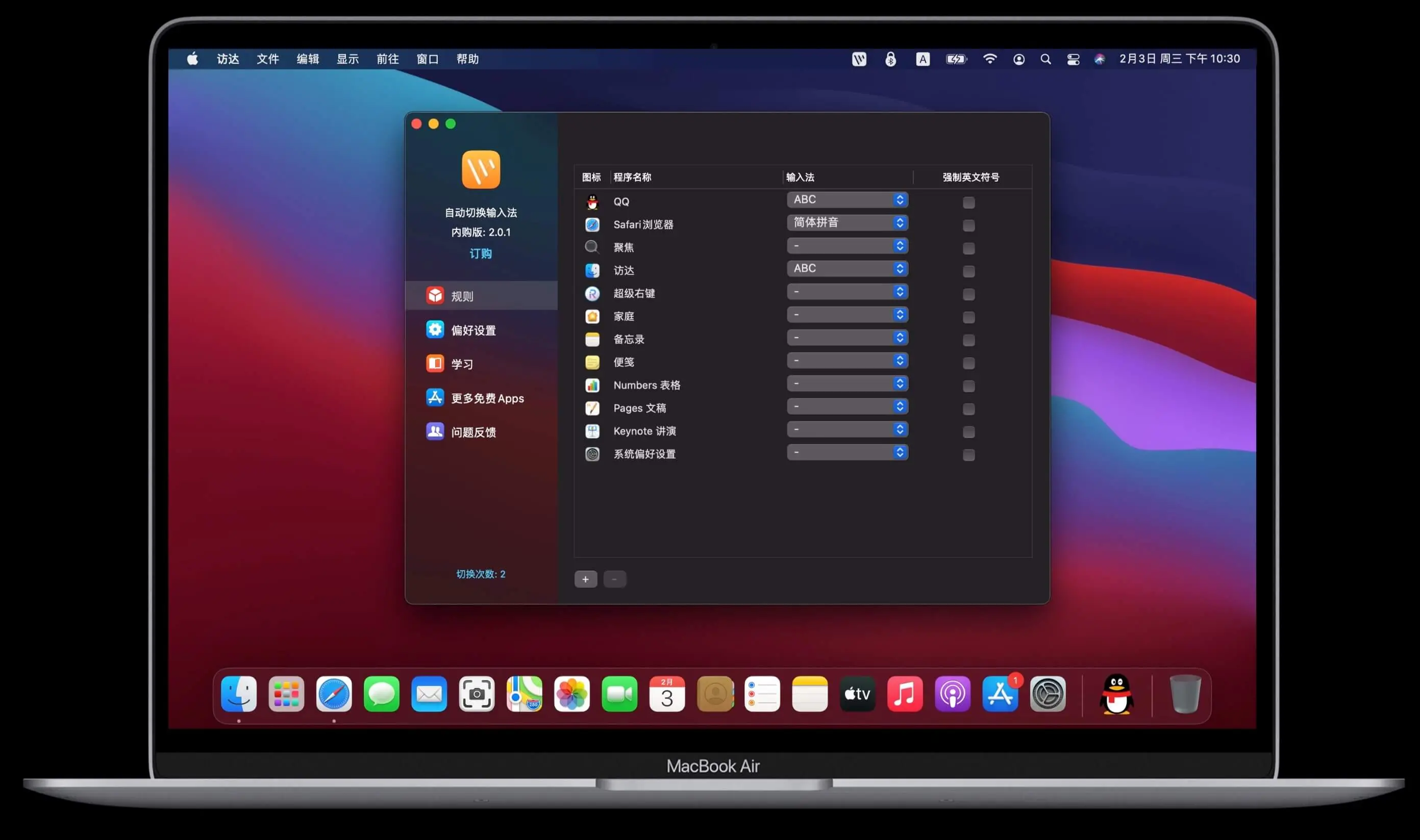
Task: Open FaceTime in the dock
Action: 619,694
